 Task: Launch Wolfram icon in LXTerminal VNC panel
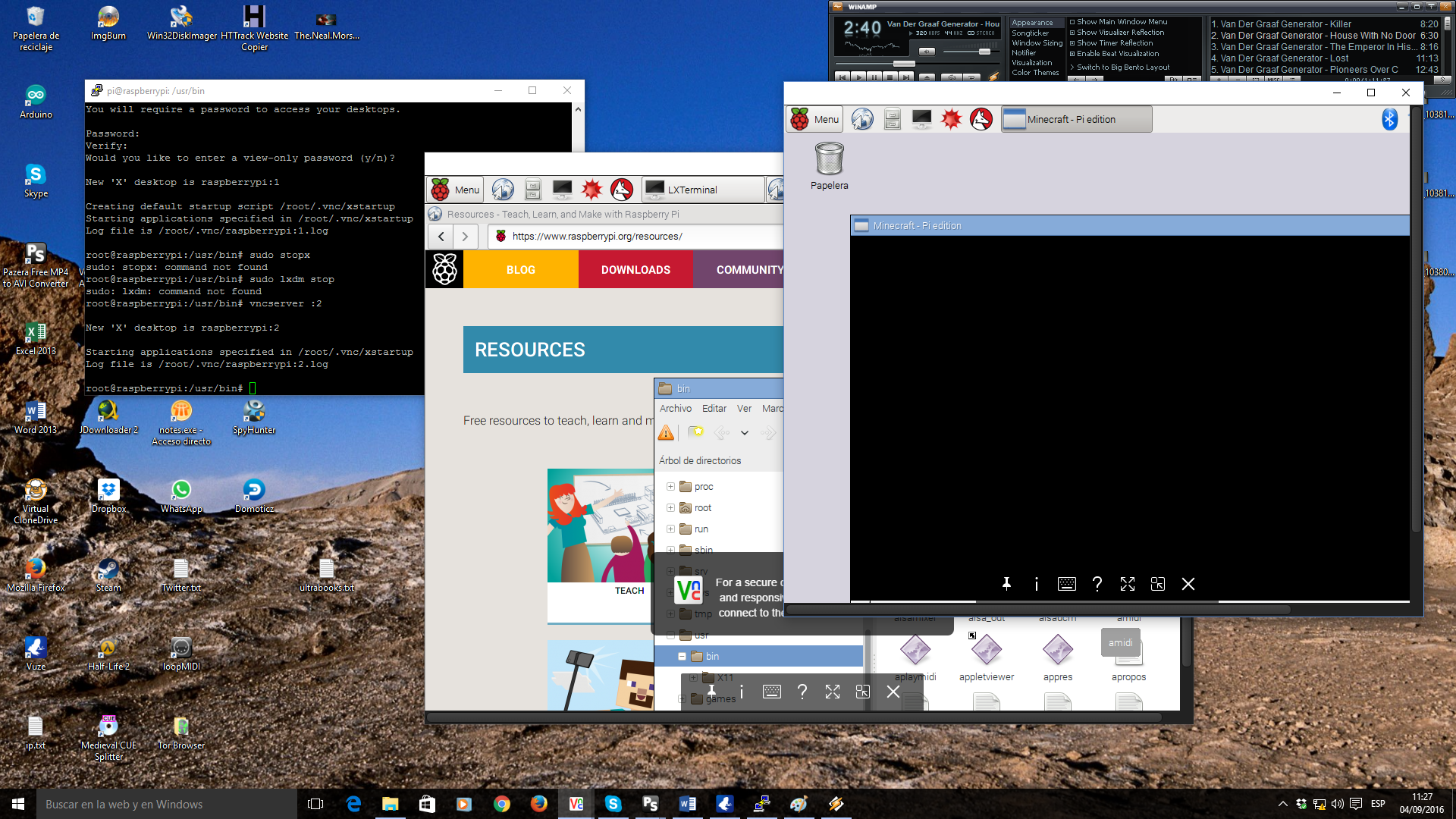click(622, 190)
